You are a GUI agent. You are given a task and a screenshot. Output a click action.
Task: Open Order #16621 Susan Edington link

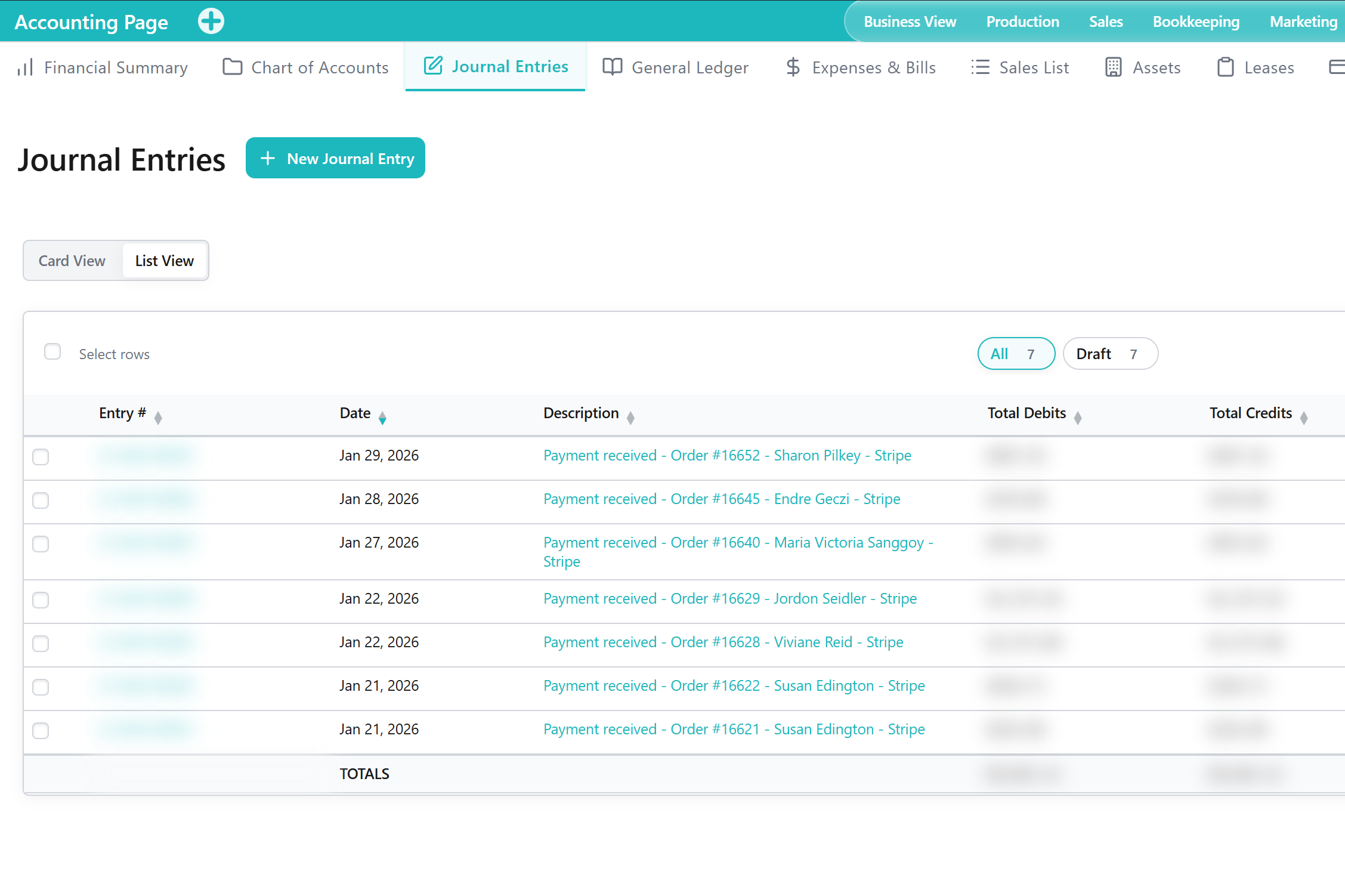(x=734, y=729)
